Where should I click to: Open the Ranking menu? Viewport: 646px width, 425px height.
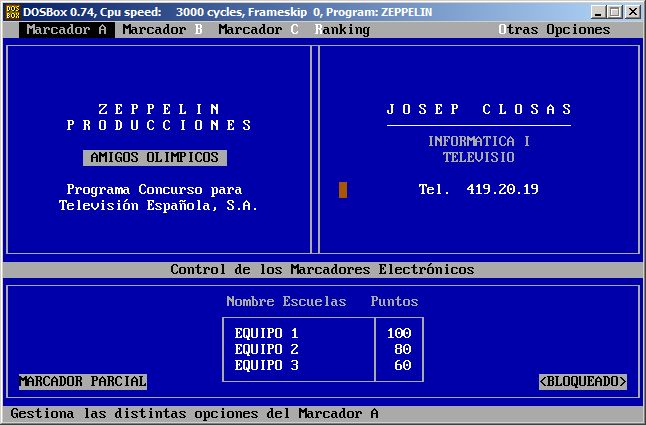pyautogui.click(x=342, y=30)
